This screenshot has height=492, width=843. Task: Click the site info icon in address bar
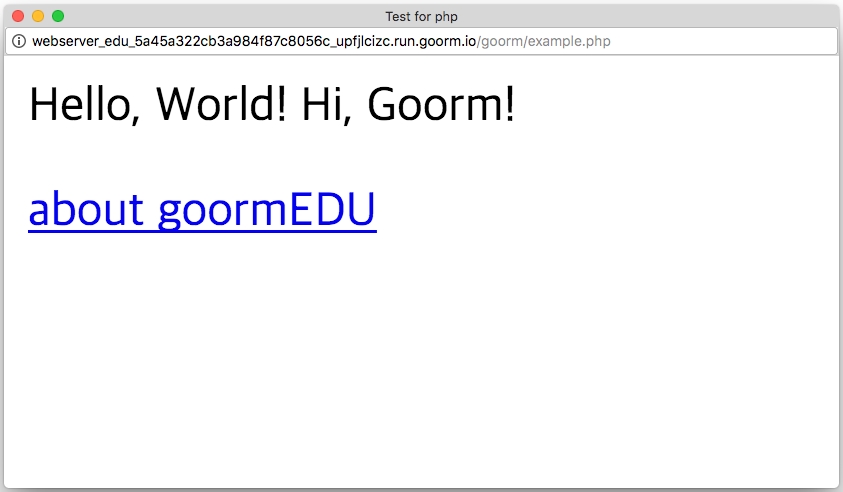point(19,41)
